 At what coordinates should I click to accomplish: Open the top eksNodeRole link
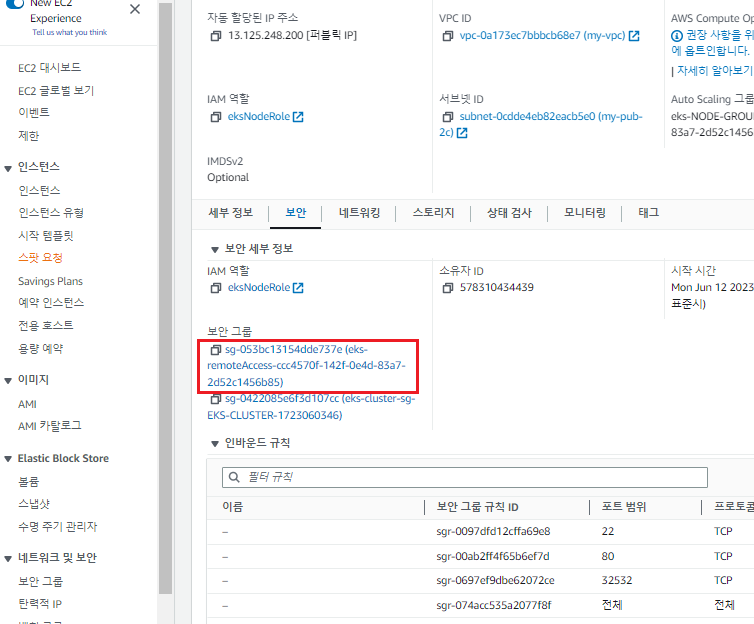point(259,117)
